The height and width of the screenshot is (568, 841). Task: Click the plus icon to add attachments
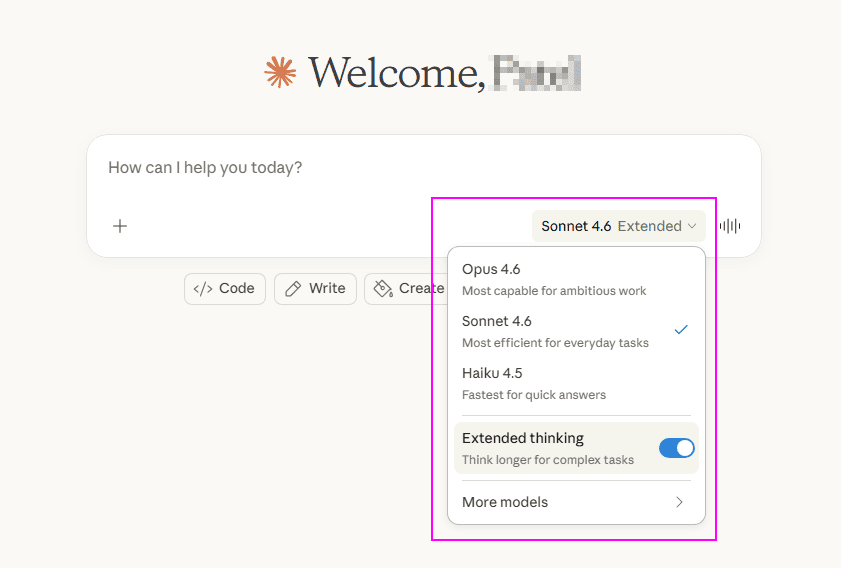pyautogui.click(x=120, y=226)
